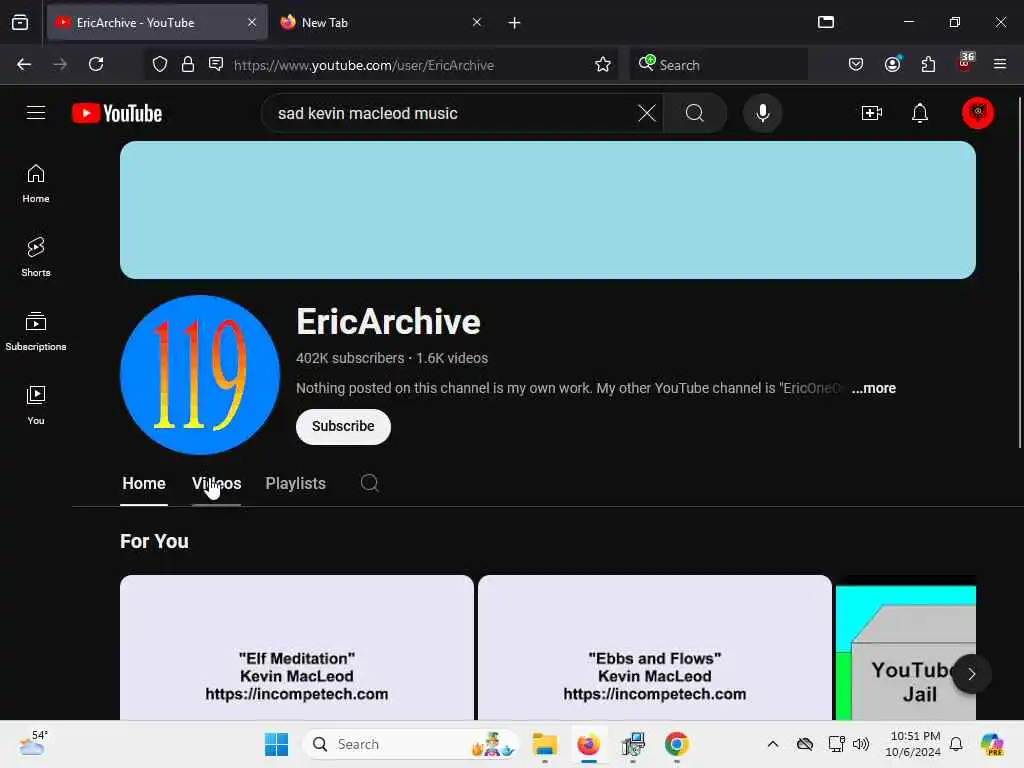Open the Elf Meditation video thumbnail
Screen dimensions: 1024x768
tap(296, 647)
